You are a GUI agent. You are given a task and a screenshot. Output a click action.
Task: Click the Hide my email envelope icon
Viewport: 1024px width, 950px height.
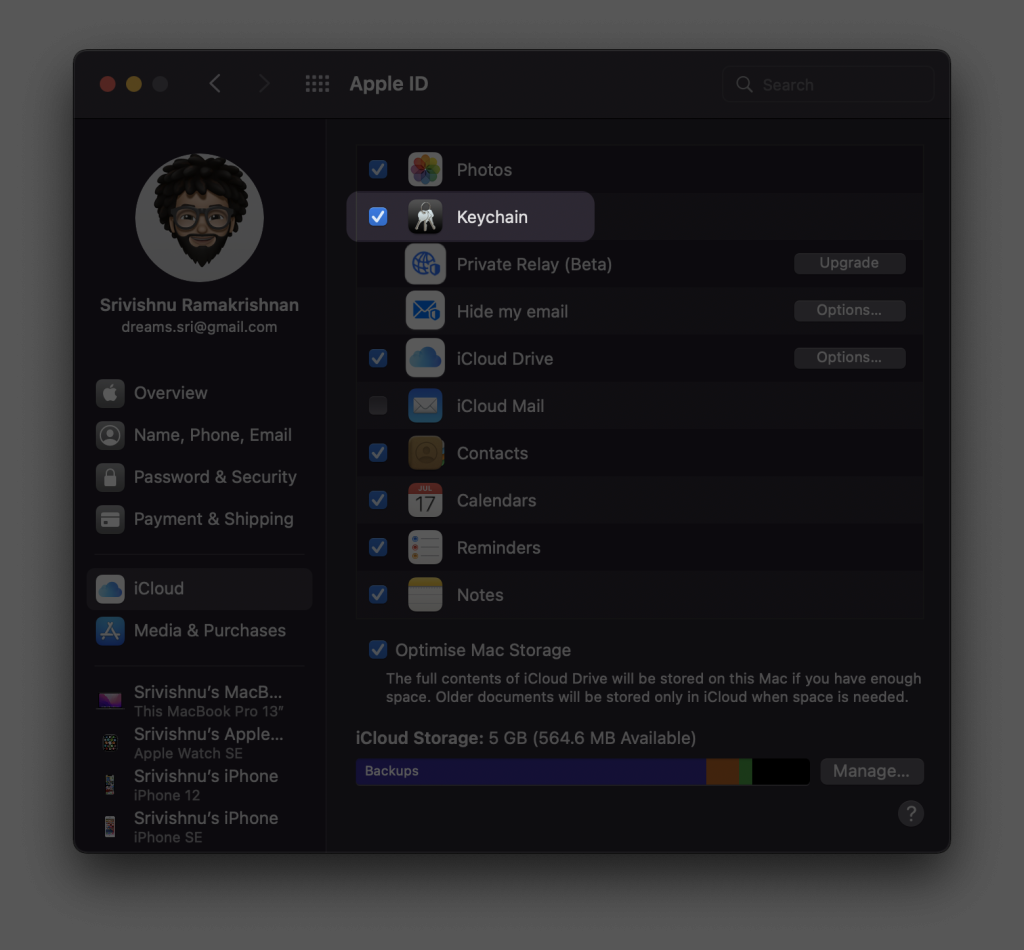(425, 311)
